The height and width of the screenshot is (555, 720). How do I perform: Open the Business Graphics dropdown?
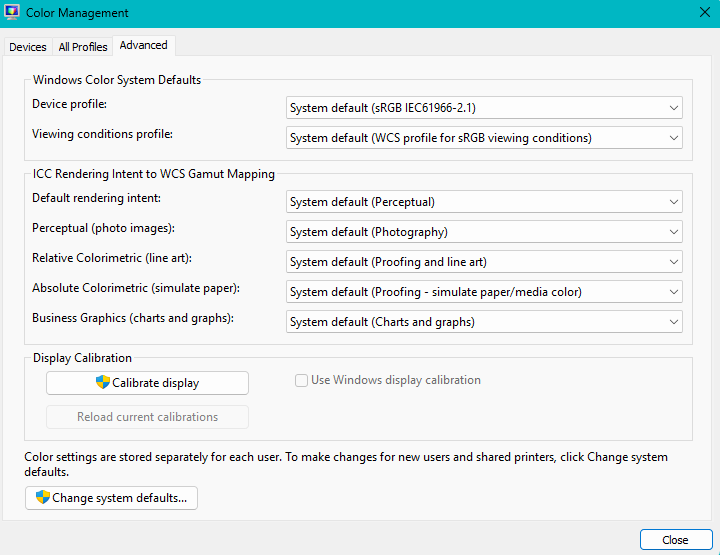click(484, 322)
